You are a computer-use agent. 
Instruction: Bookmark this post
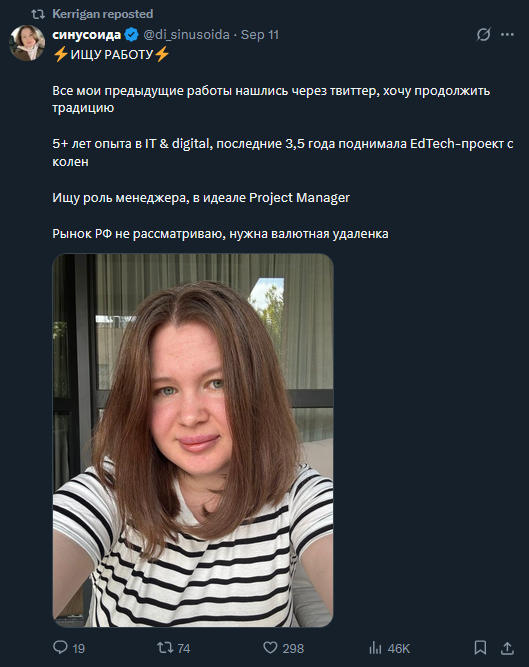481,647
